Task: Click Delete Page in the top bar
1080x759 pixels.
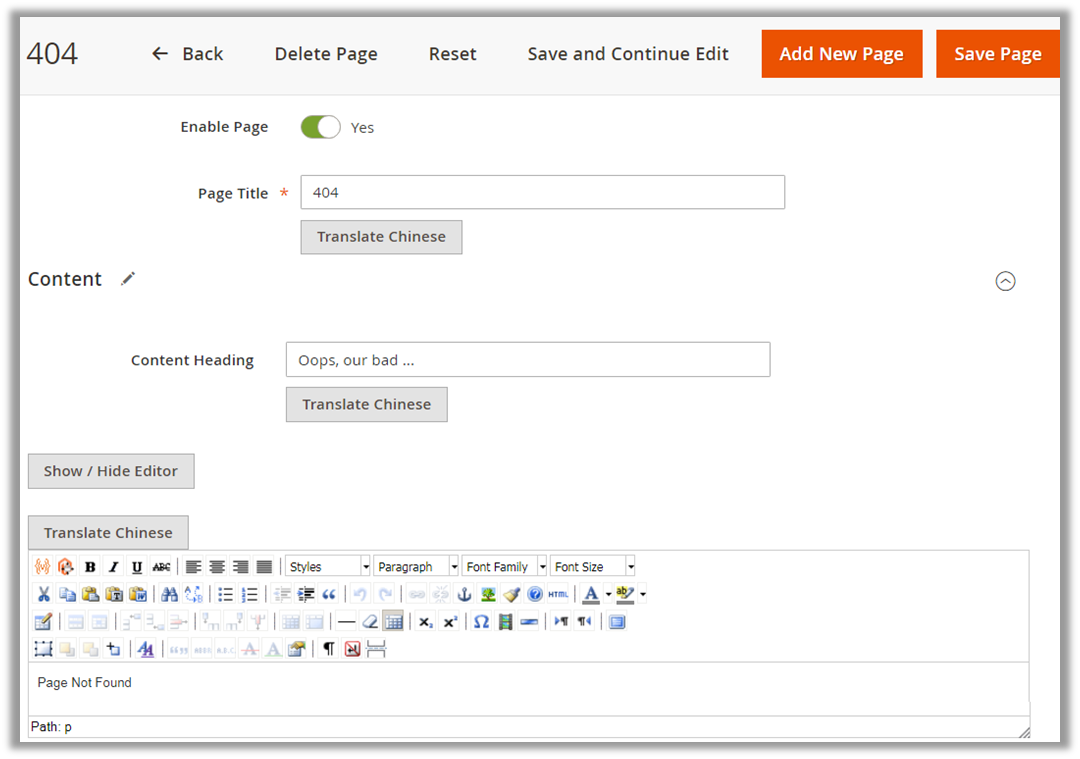Action: pyautogui.click(x=326, y=54)
